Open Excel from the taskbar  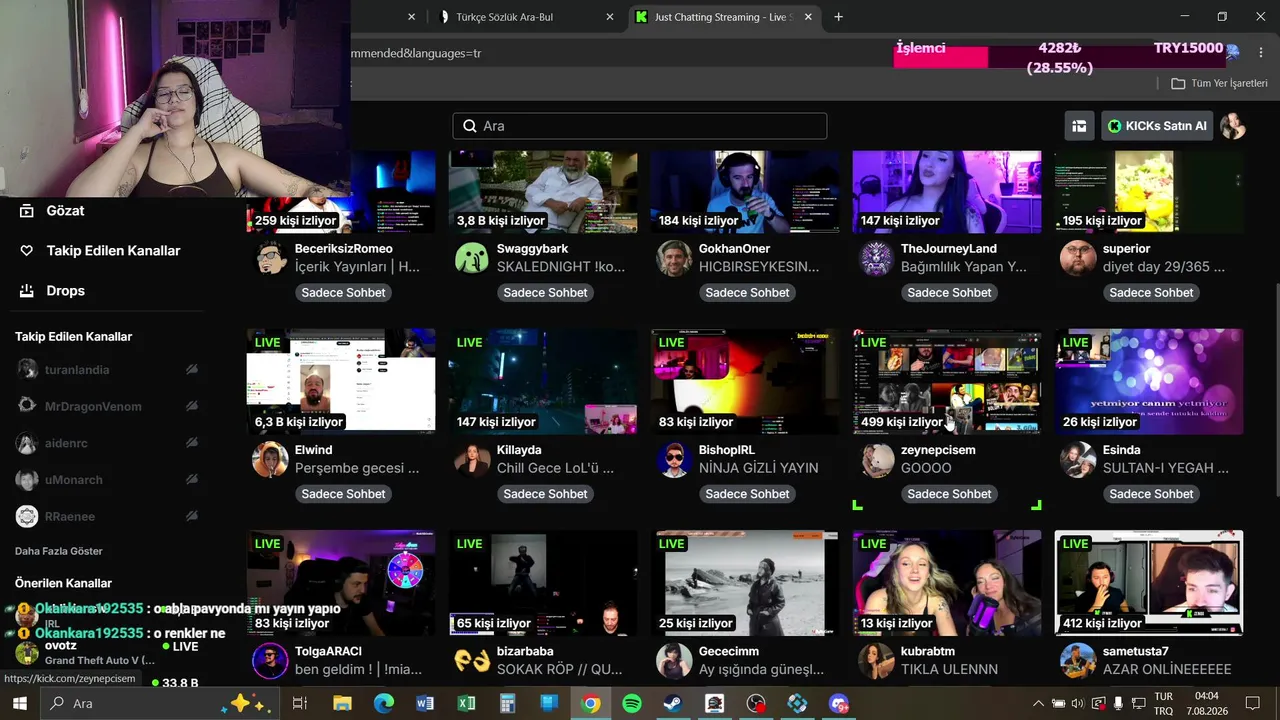[x=466, y=704]
